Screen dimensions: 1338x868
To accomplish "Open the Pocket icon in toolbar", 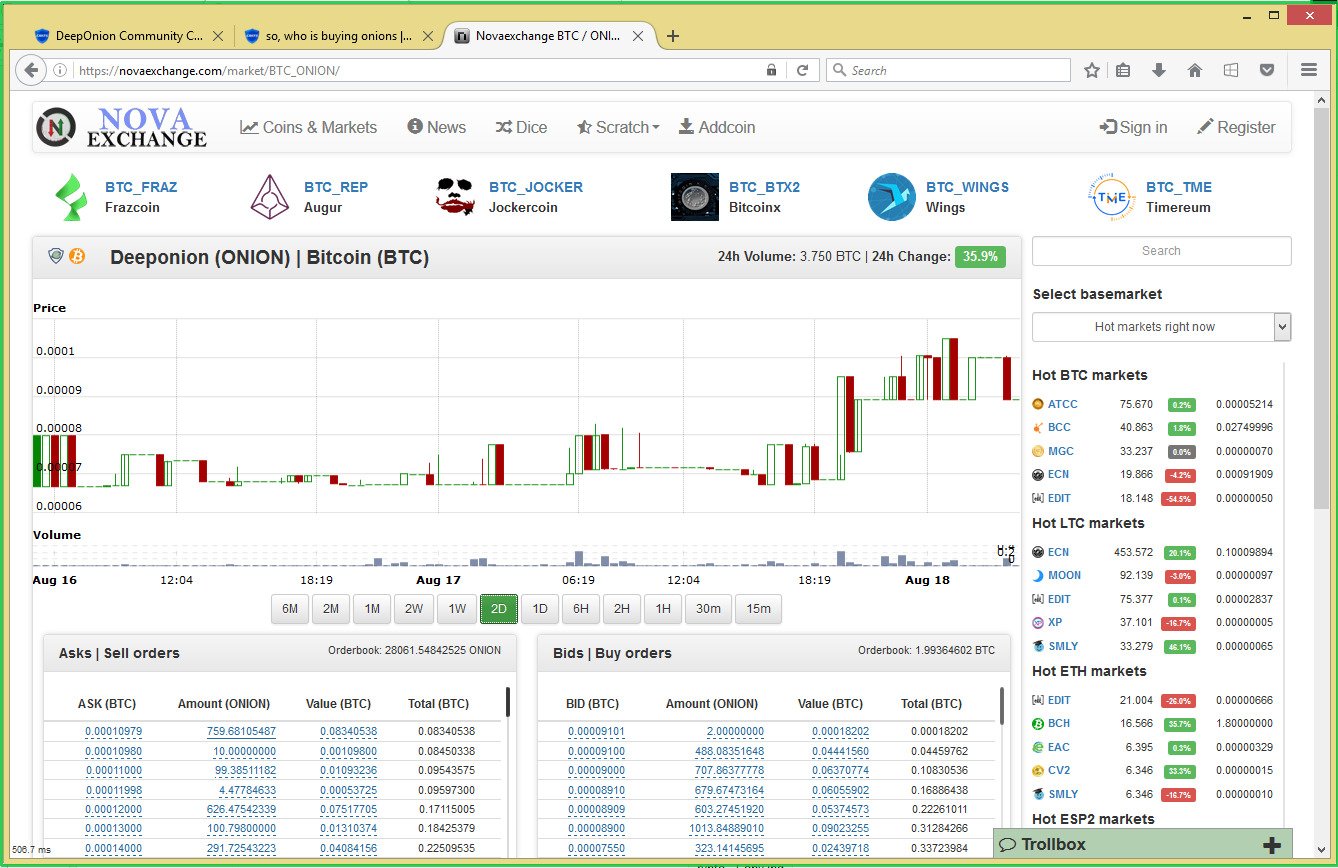I will click(1267, 70).
